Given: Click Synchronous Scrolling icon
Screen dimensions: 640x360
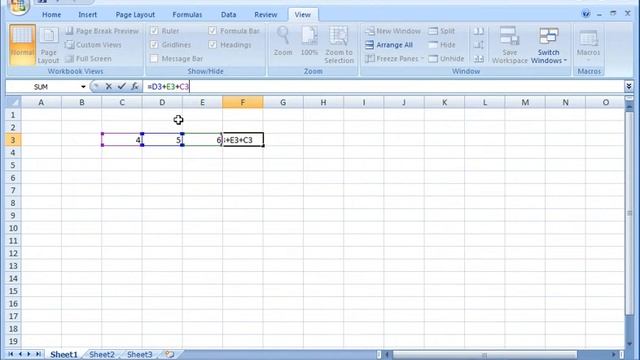Looking at the screenshot, I should pos(479,45).
